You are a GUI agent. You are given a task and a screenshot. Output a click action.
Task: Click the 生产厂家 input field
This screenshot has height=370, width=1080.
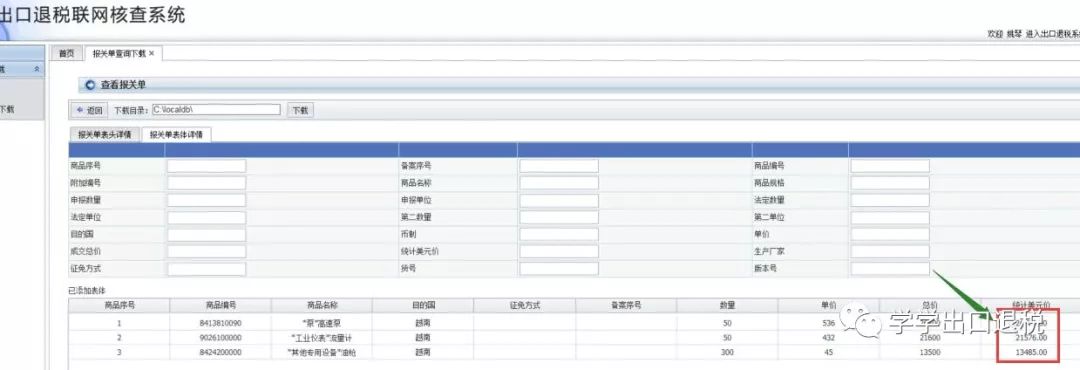click(x=890, y=251)
